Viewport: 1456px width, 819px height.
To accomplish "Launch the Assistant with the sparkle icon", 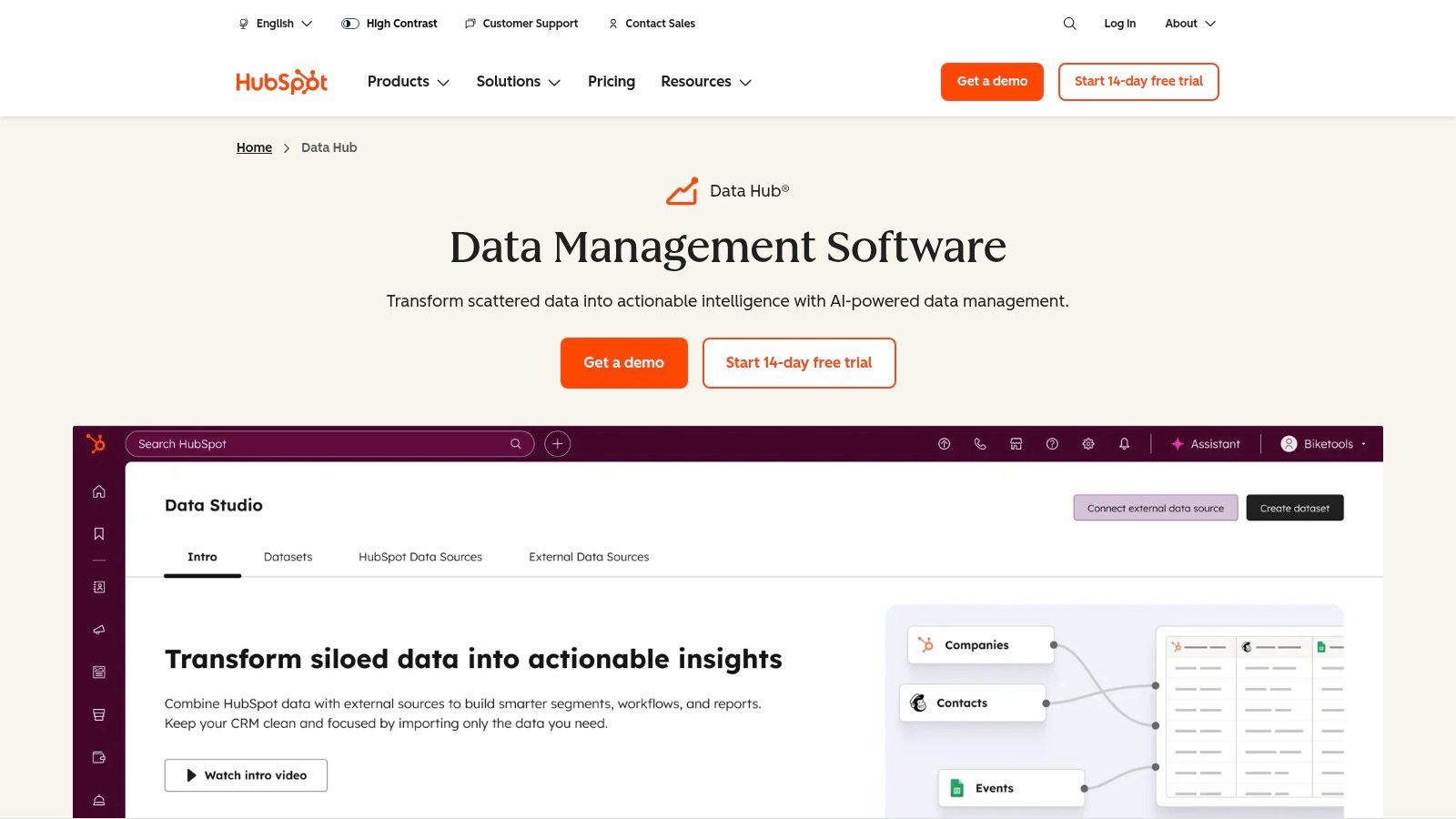I will (1206, 443).
